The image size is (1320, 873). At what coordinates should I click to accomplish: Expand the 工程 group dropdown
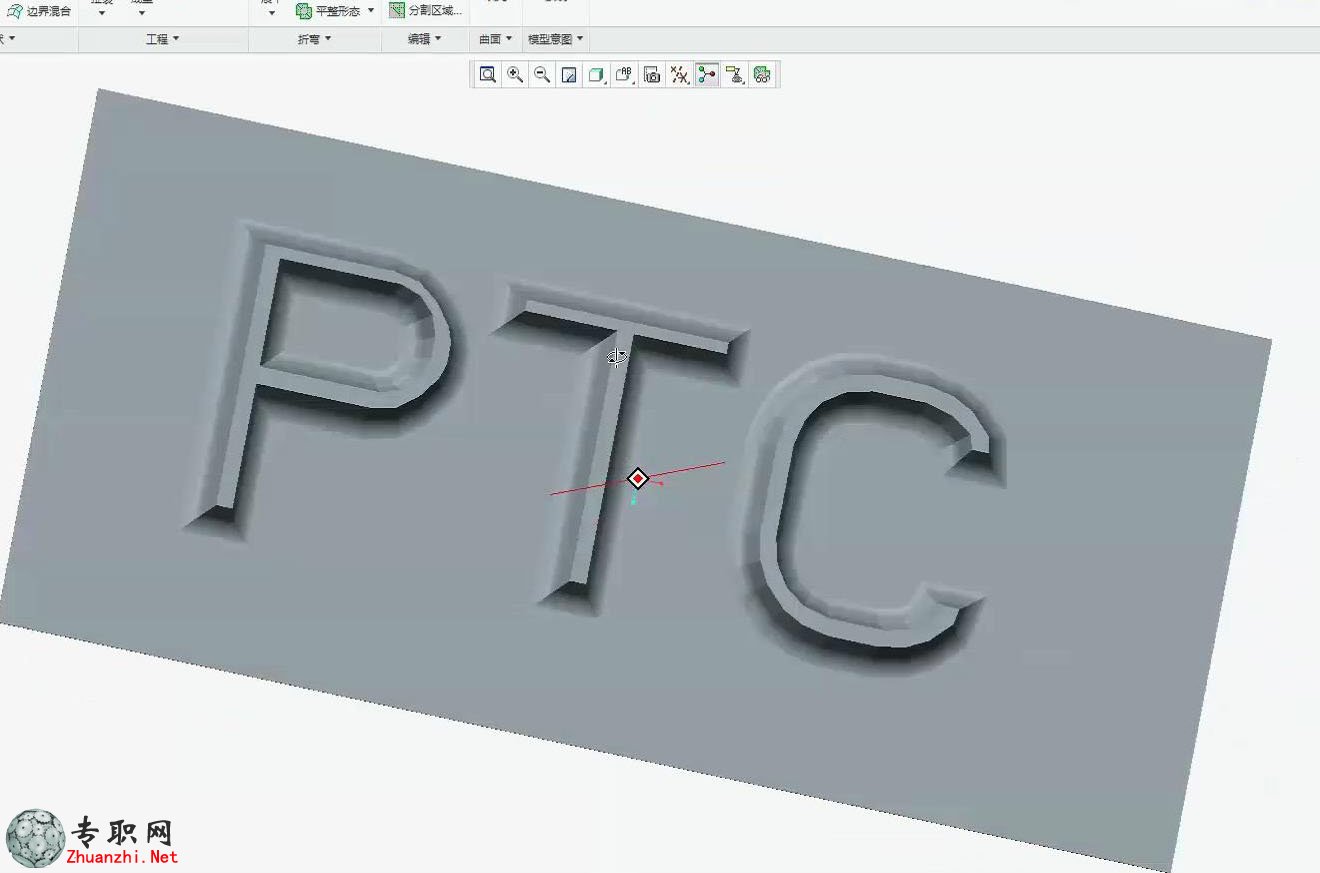[x=163, y=39]
